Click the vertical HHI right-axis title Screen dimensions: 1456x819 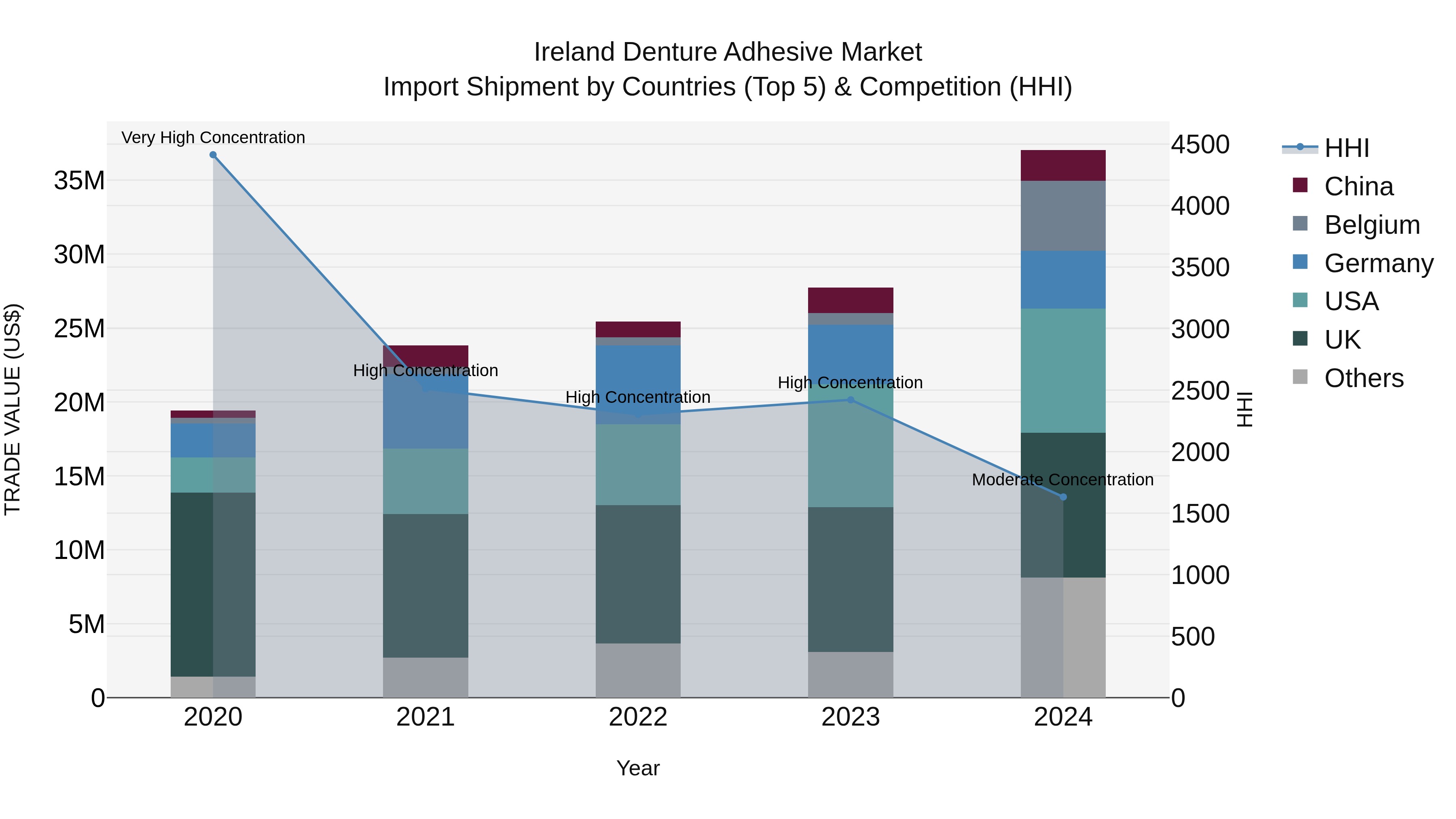[x=1245, y=409]
